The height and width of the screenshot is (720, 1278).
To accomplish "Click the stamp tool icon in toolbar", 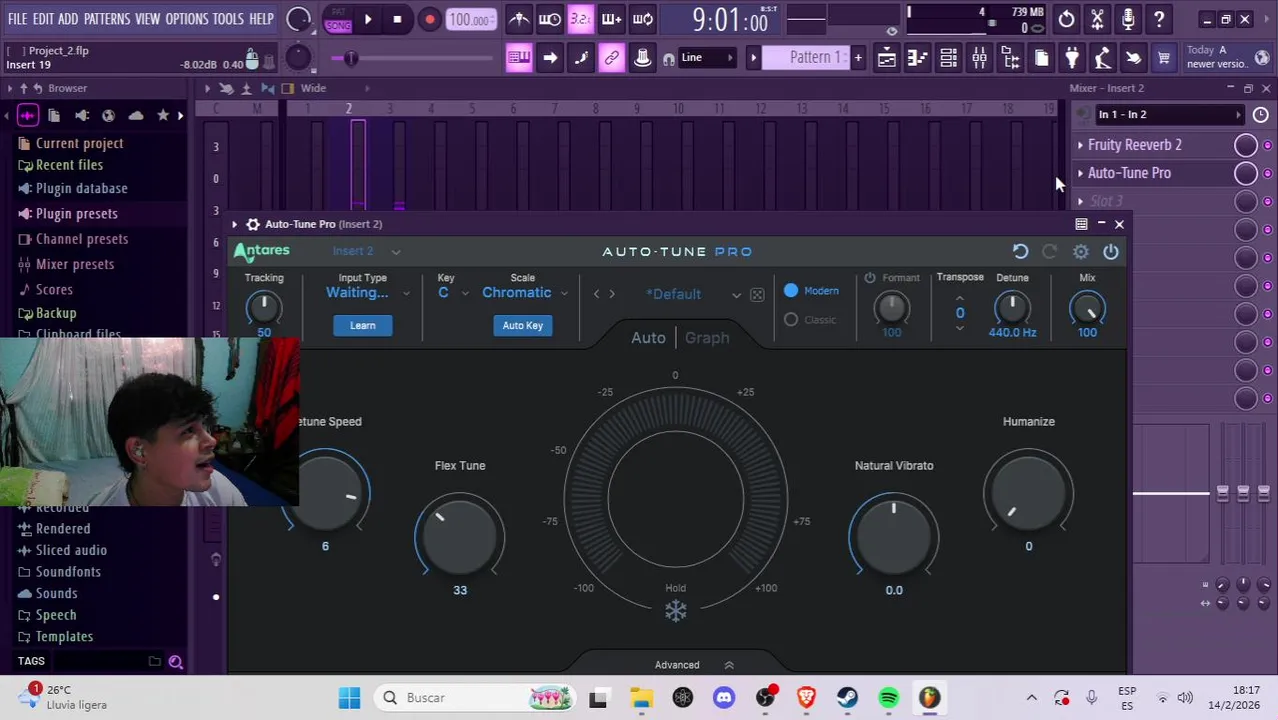I will click(x=643, y=58).
